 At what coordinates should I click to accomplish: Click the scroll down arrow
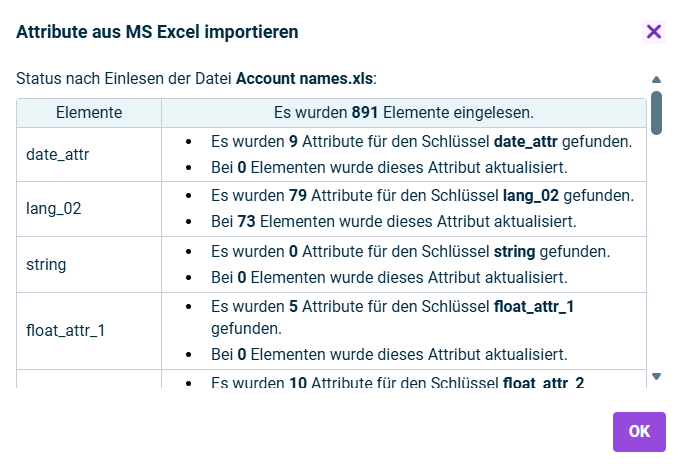click(656, 376)
